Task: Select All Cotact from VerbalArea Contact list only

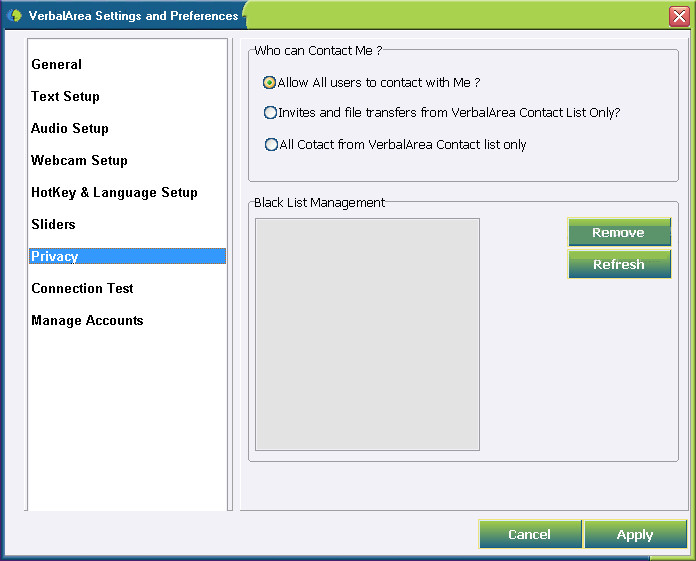Action: tap(271, 145)
